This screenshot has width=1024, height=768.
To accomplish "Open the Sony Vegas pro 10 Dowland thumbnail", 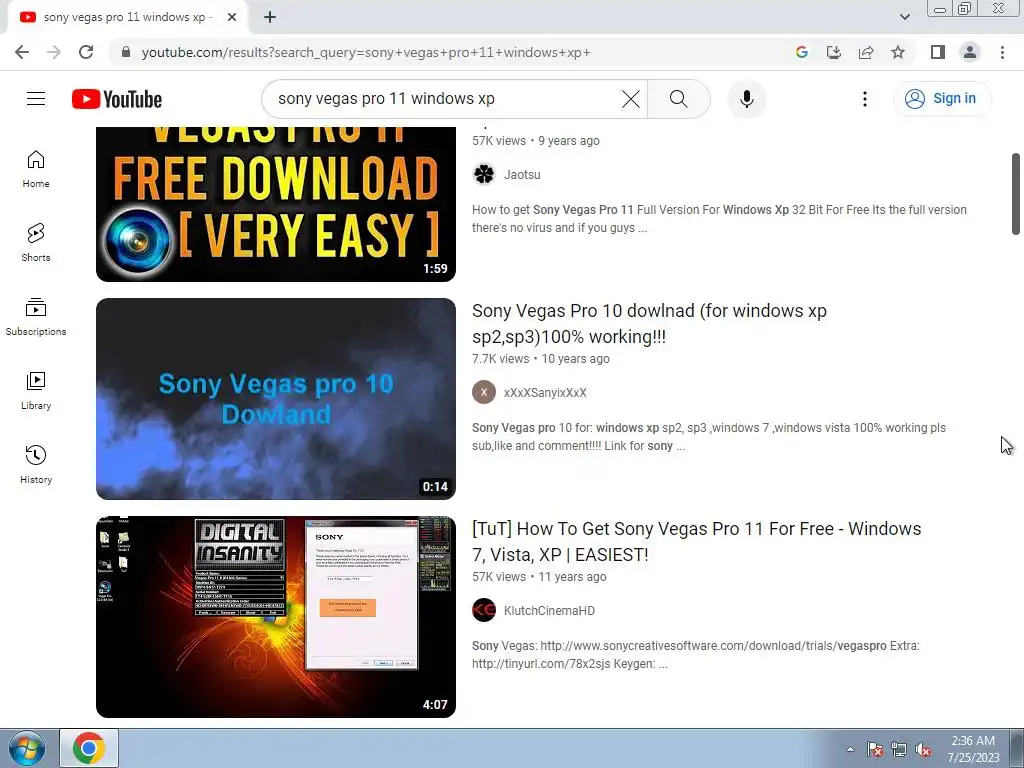I will point(276,399).
